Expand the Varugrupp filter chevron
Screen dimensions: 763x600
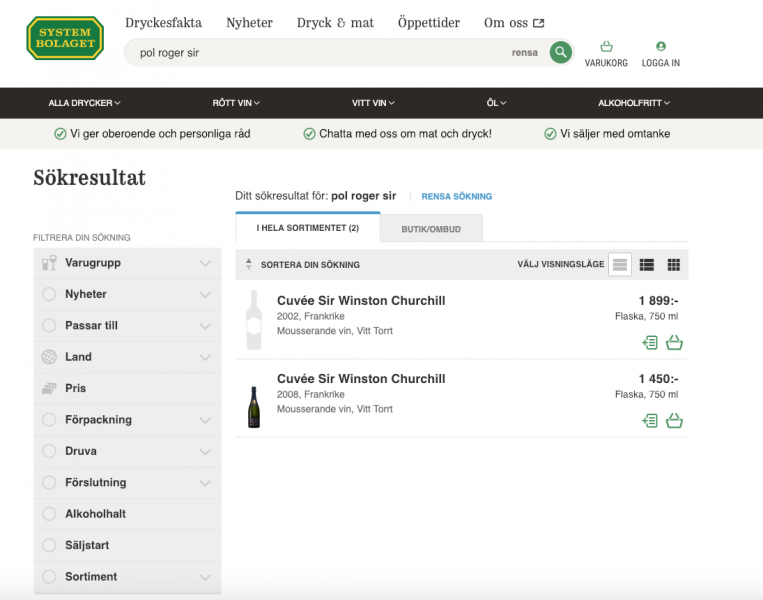point(205,263)
